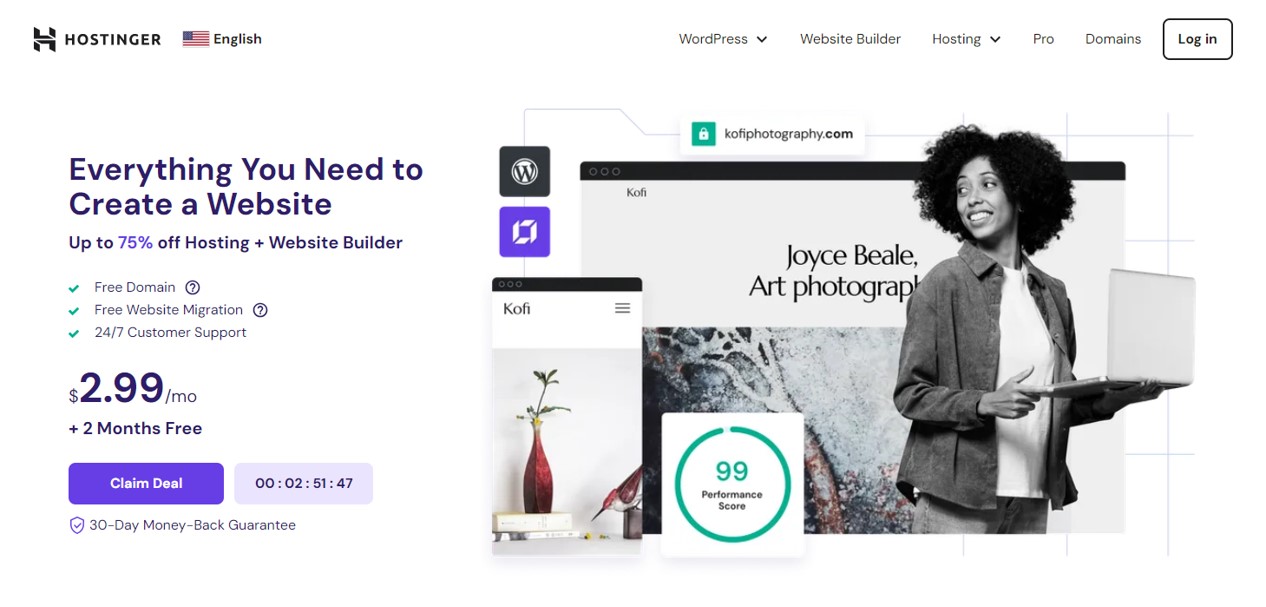Screen dimensions: 1266x607
Task: Open the Website Builder nav item
Action: click(x=850, y=39)
